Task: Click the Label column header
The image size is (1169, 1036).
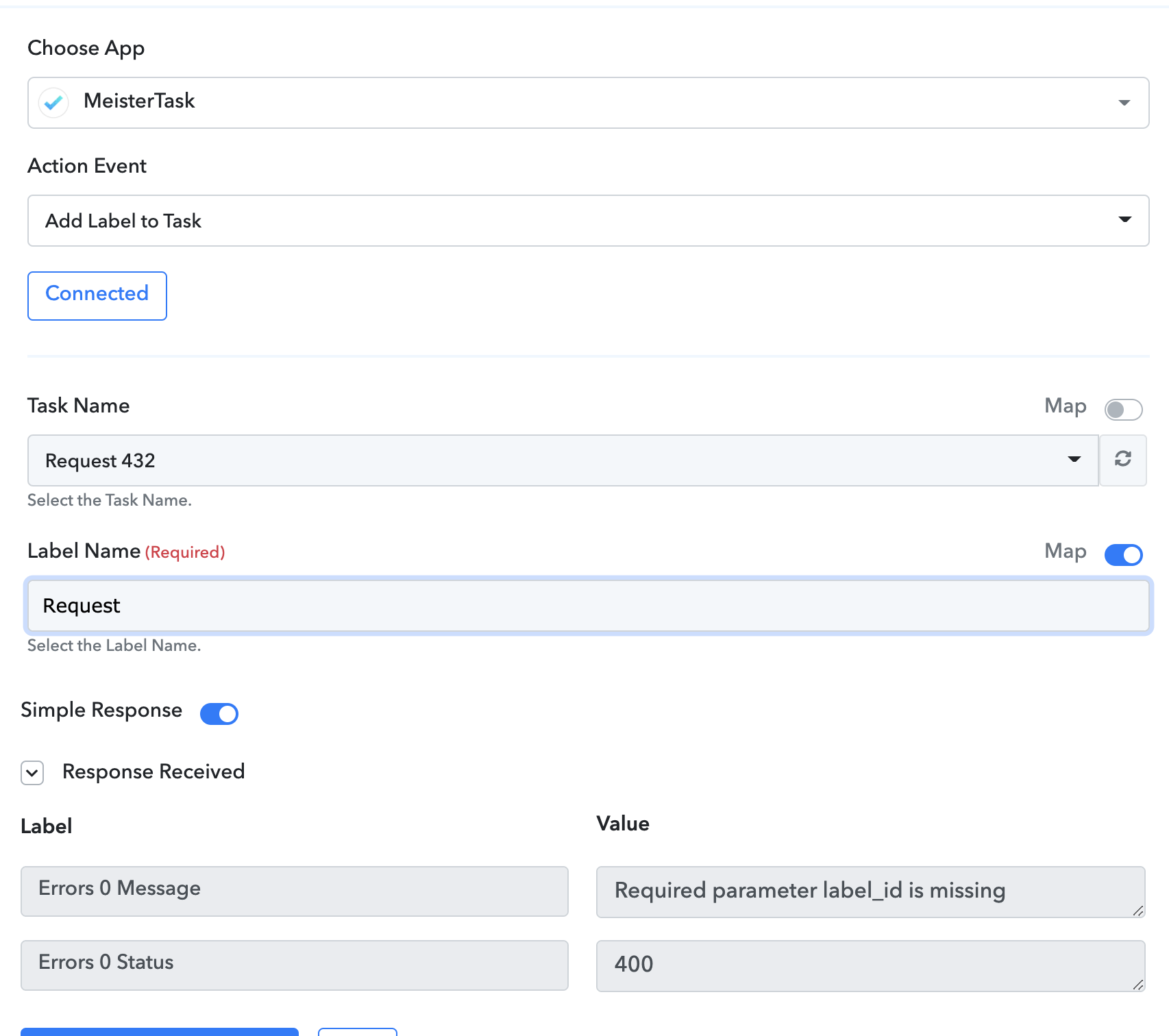Action: tap(47, 826)
